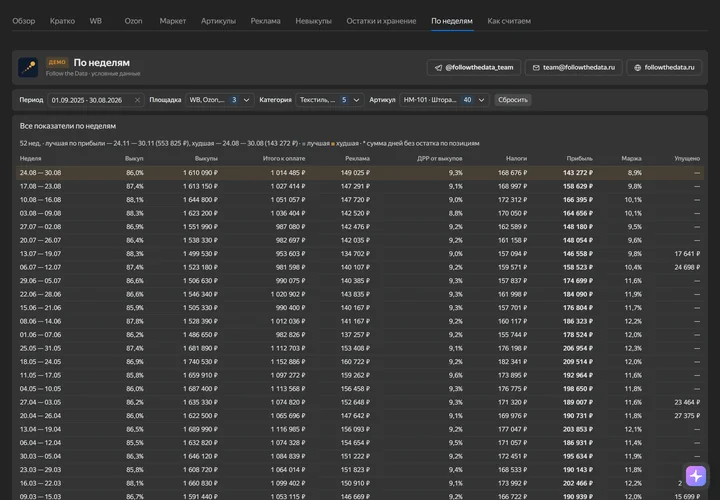The height and width of the screenshot is (500, 720).
Task: Open the Обзор tab
Action: pyautogui.click(x=23, y=21)
